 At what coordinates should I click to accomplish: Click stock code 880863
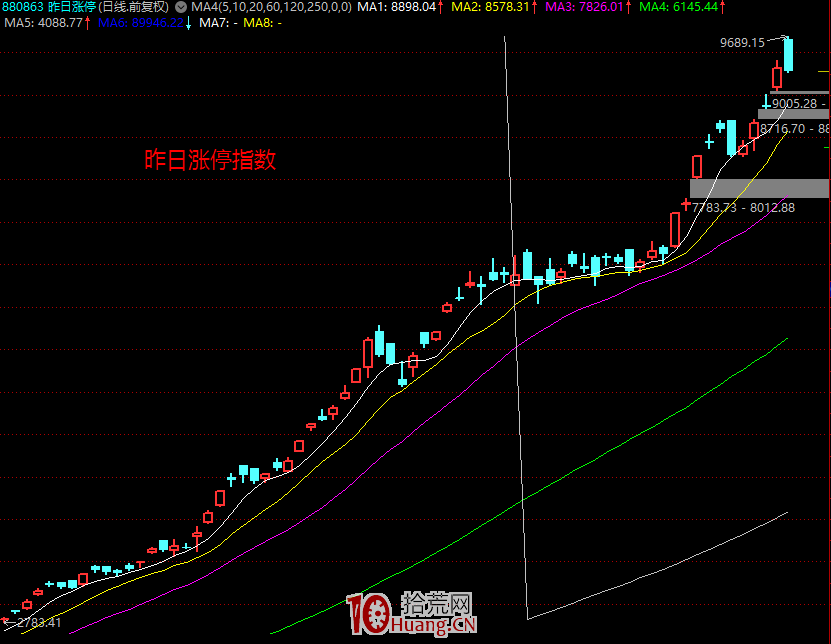click(x=23, y=7)
